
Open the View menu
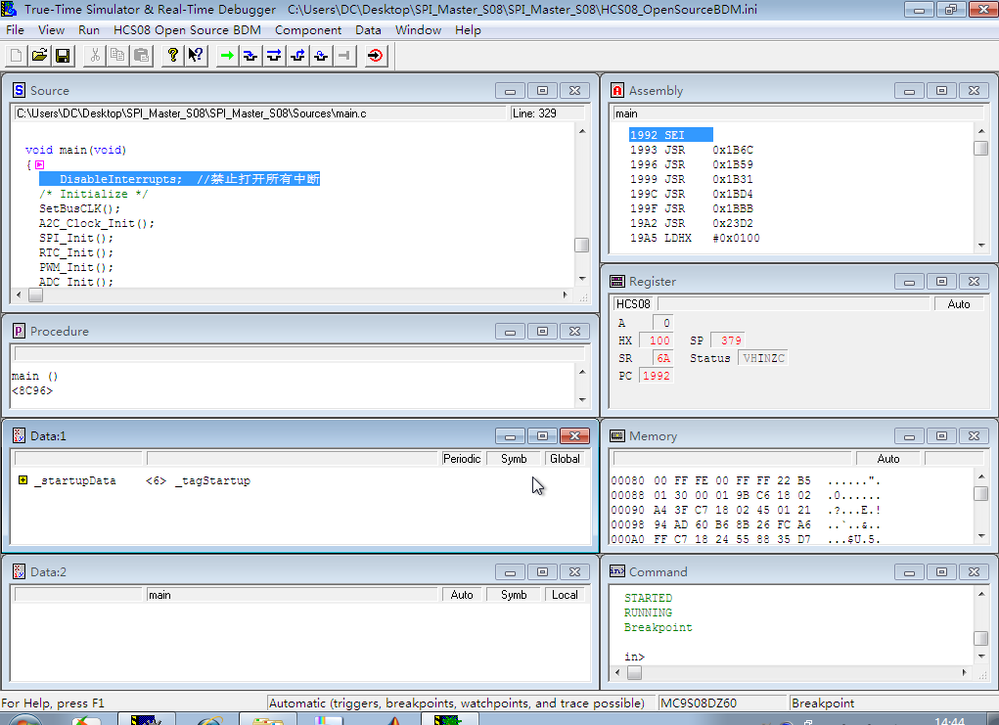coord(51,30)
